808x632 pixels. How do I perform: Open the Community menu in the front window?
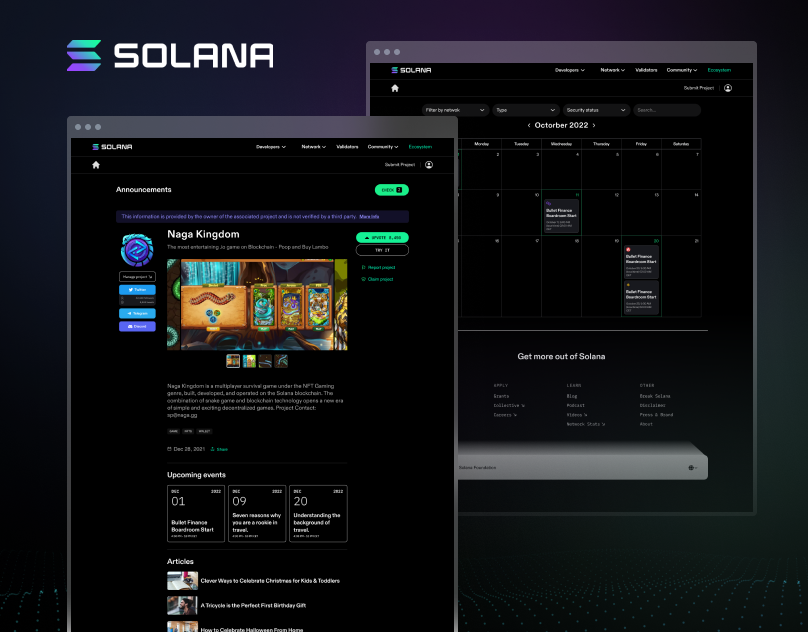(x=382, y=147)
